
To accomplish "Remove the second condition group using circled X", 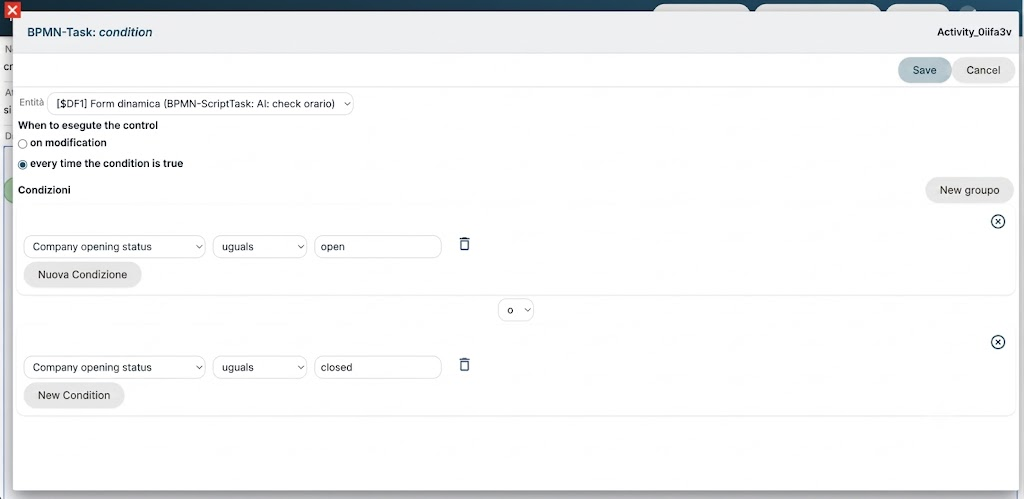I will [998, 342].
